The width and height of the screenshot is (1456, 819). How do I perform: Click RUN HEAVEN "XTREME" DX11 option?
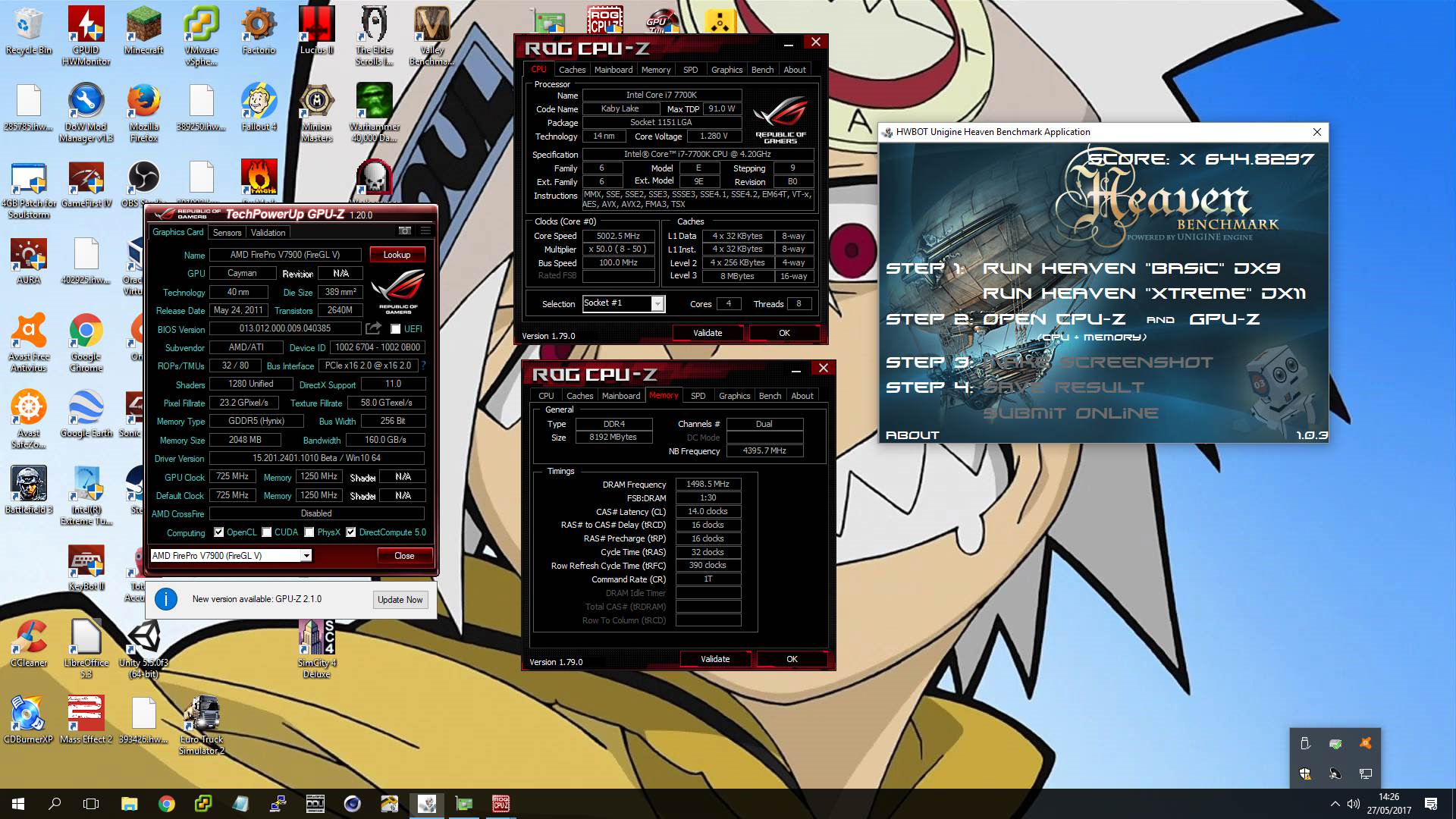point(1144,294)
